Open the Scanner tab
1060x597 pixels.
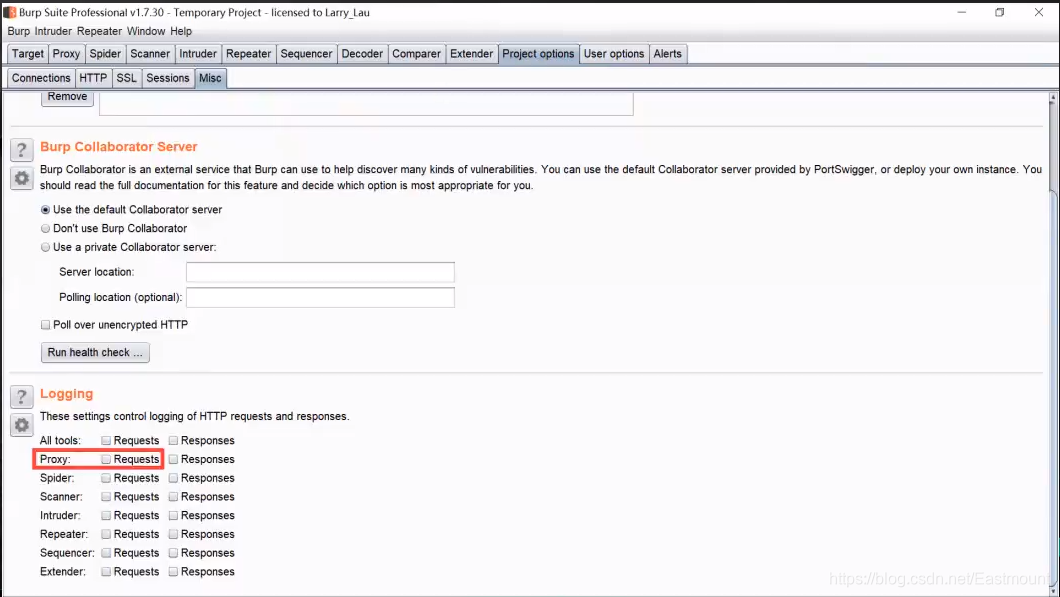point(150,54)
